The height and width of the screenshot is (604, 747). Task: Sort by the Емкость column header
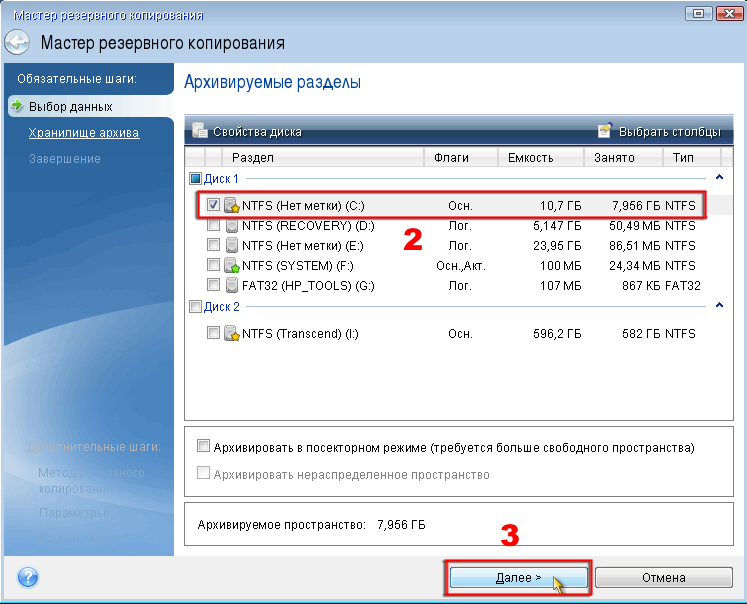click(x=541, y=157)
